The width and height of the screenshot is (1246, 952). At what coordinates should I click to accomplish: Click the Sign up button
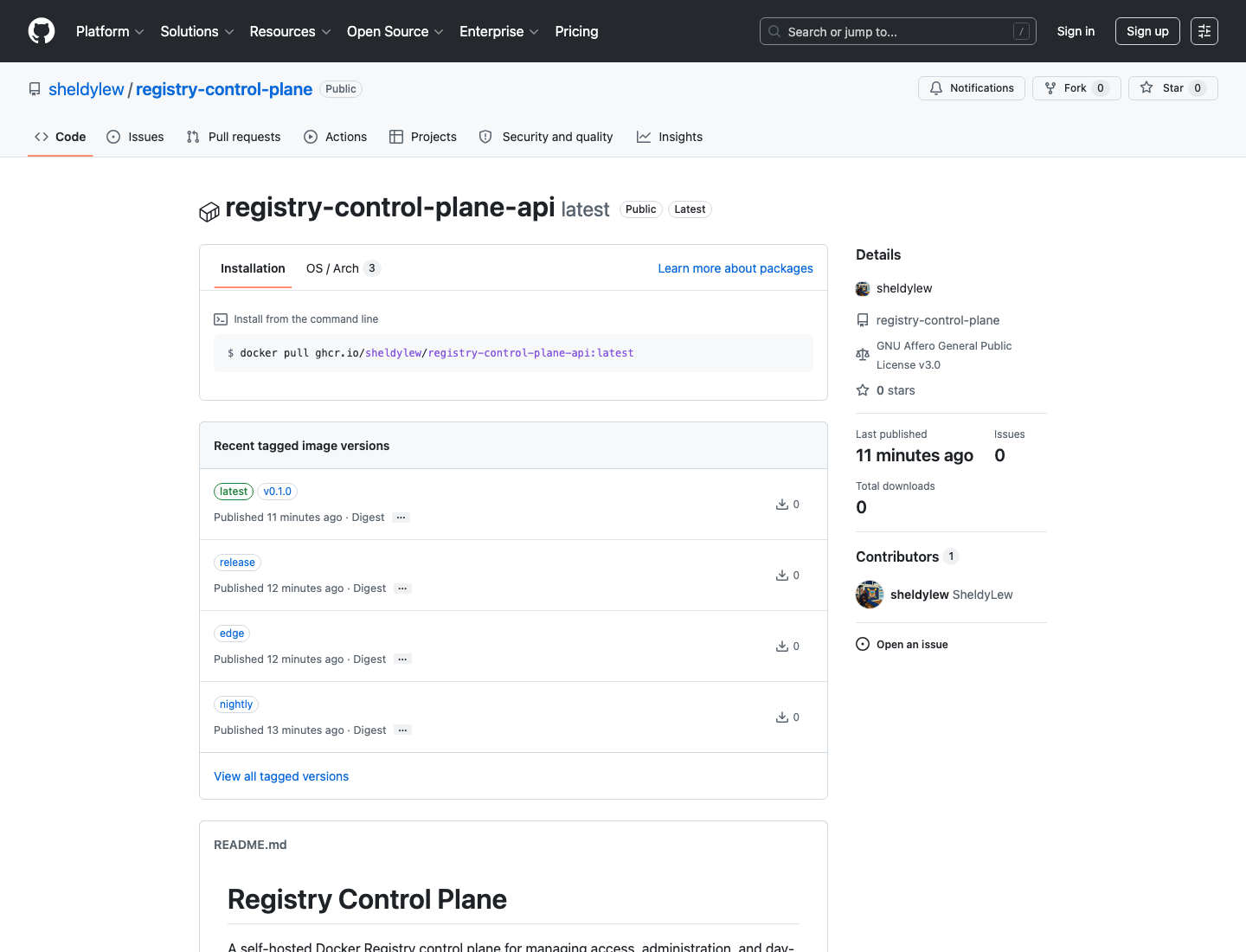coord(1147,31)
